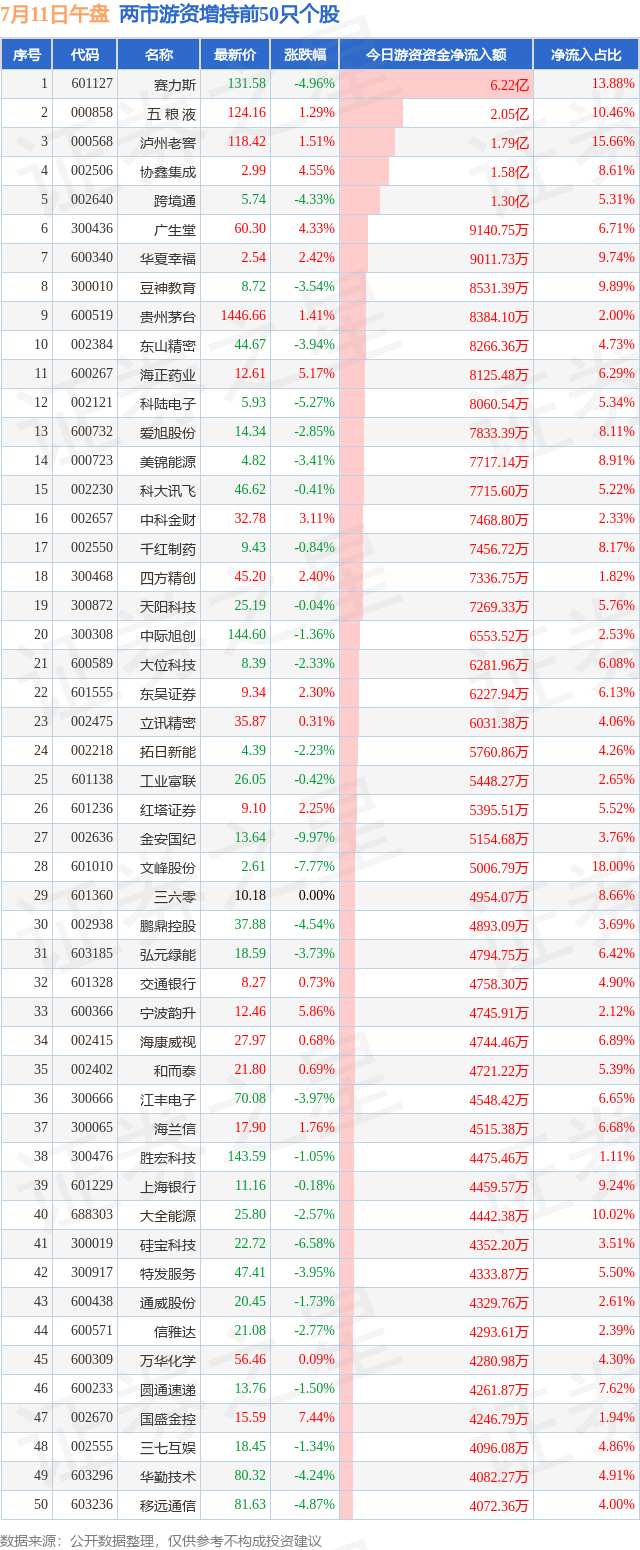
Task: Select stock name 交通银行
Action: point(168,984)
